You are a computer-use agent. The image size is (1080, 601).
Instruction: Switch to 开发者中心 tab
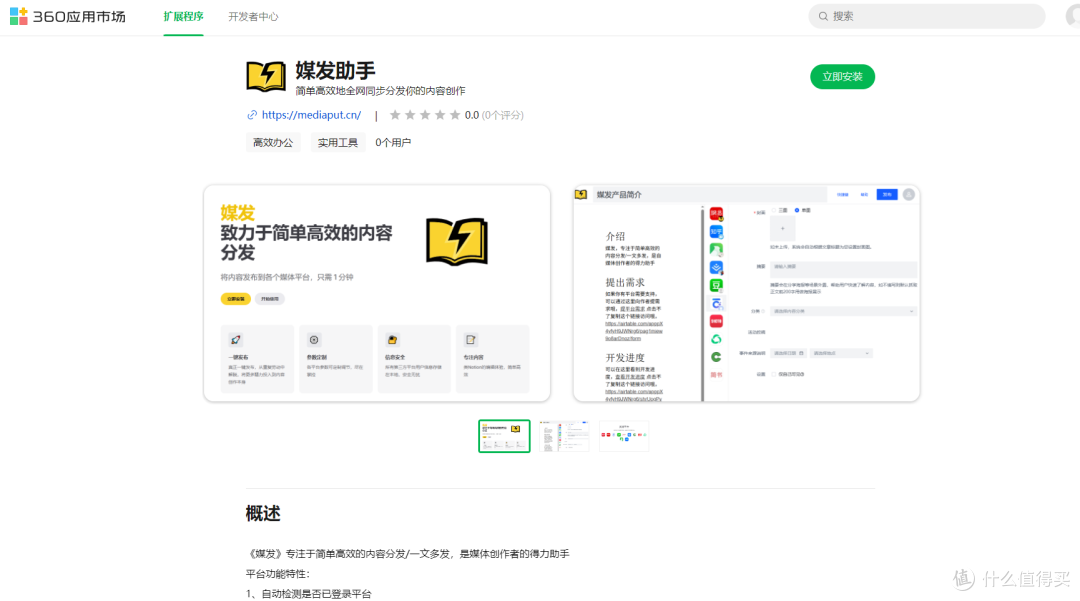click(253, 17)
